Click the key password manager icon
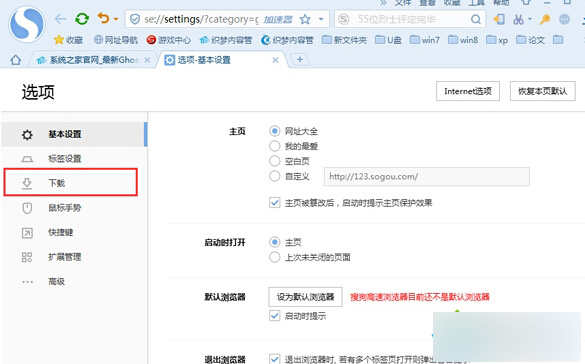This screenshot has height=364, width=585. click(x=545, y=19)
